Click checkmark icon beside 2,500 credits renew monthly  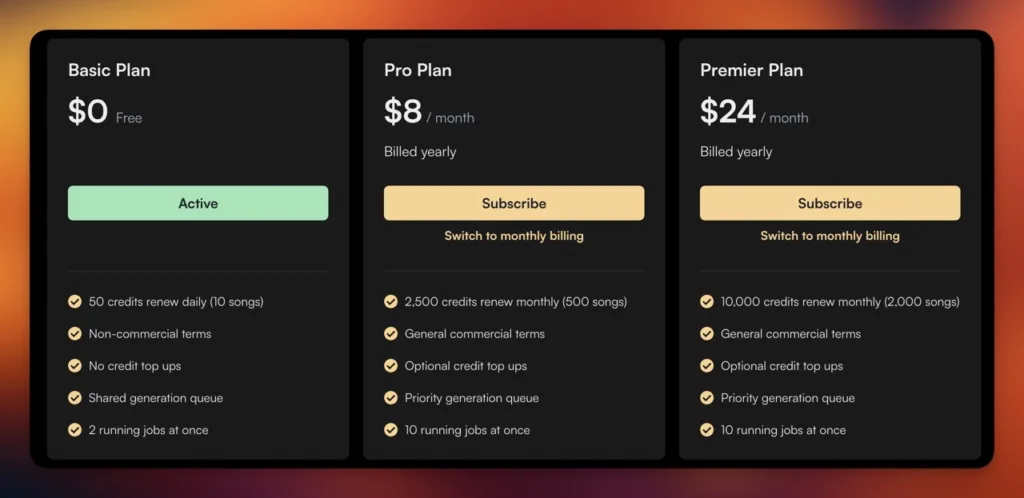tap(391, 301)
